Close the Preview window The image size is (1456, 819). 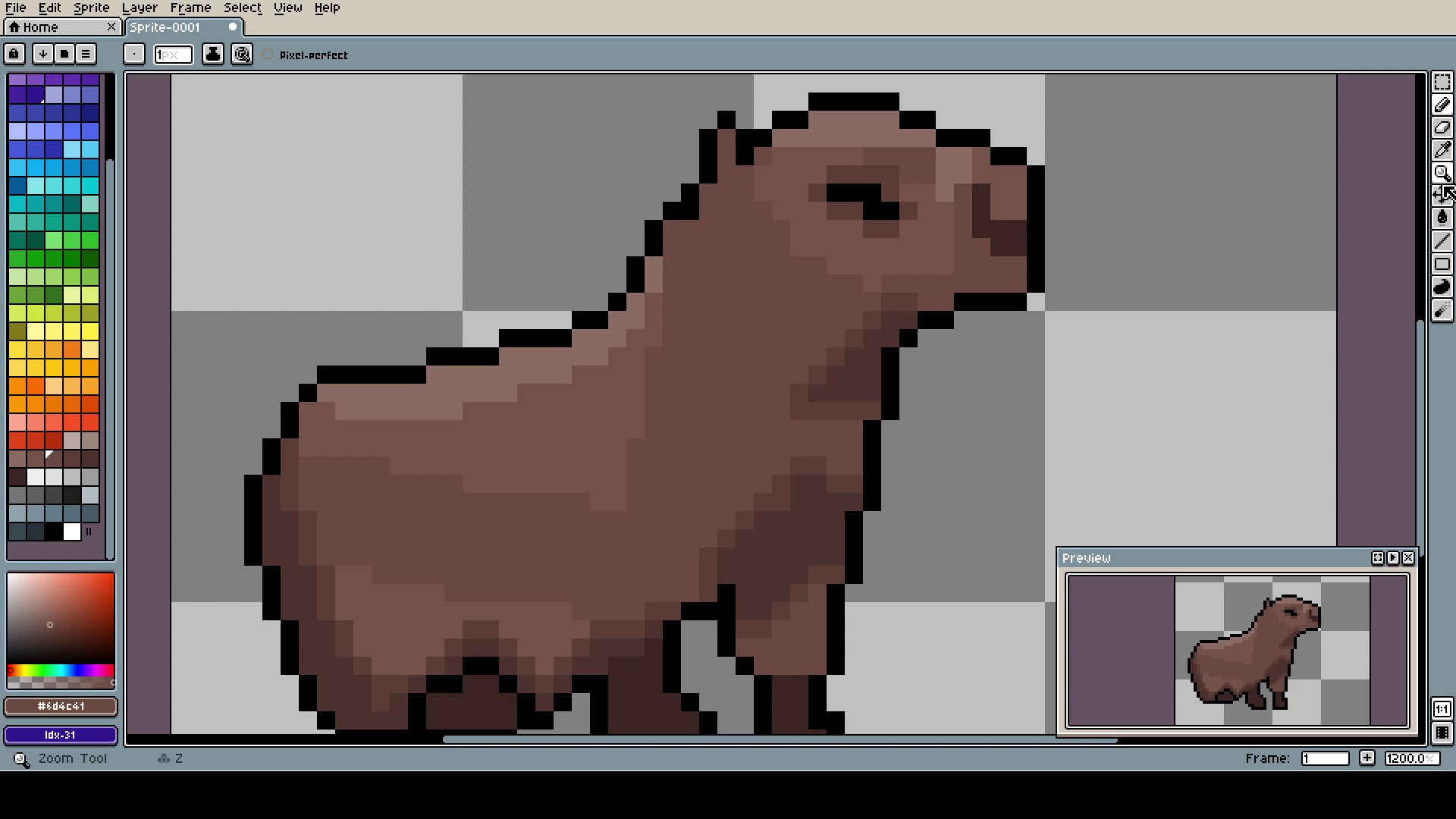(x=1408, y=557)
